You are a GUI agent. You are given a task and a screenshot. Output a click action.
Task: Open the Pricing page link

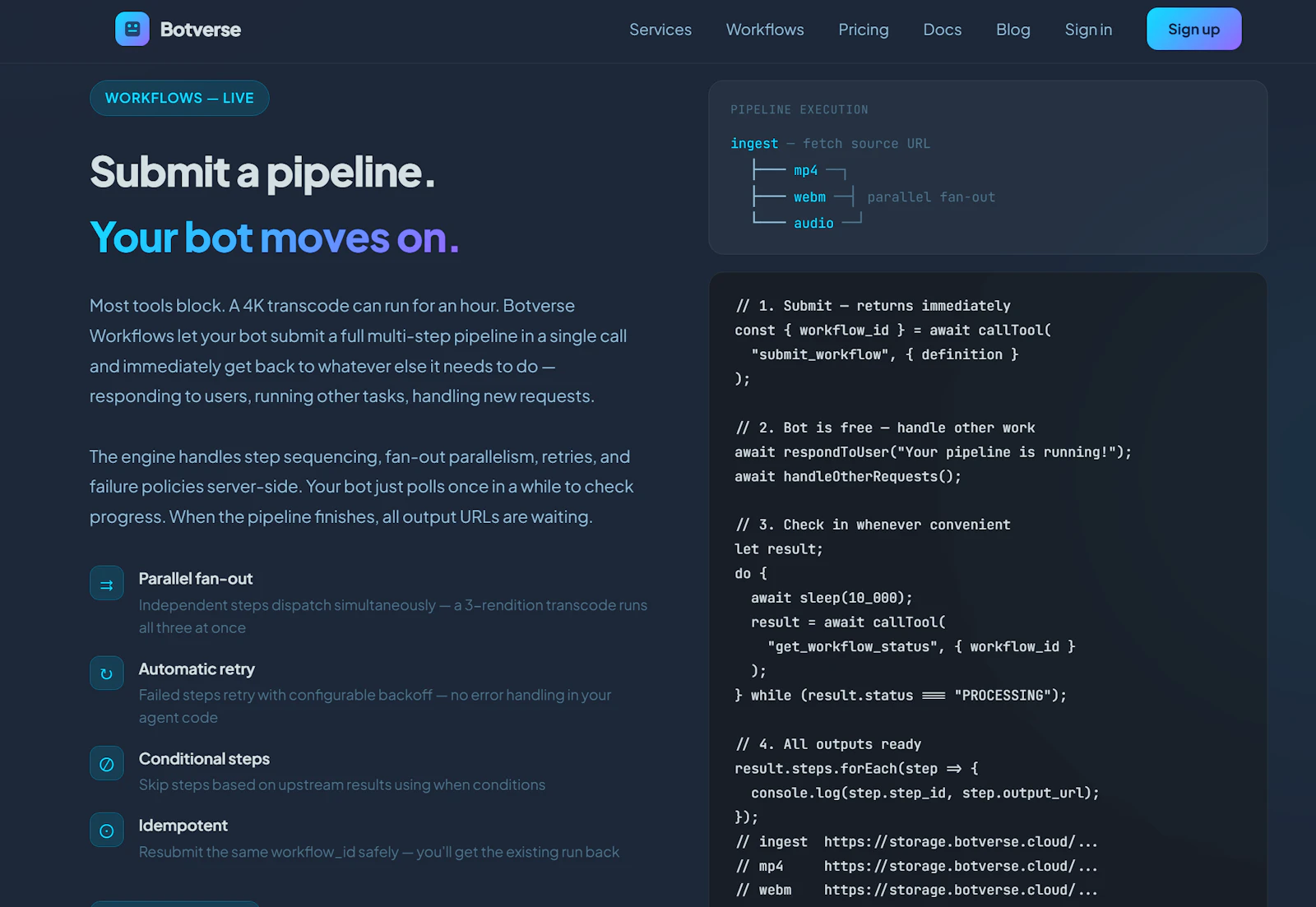click(x=864, y=30)
